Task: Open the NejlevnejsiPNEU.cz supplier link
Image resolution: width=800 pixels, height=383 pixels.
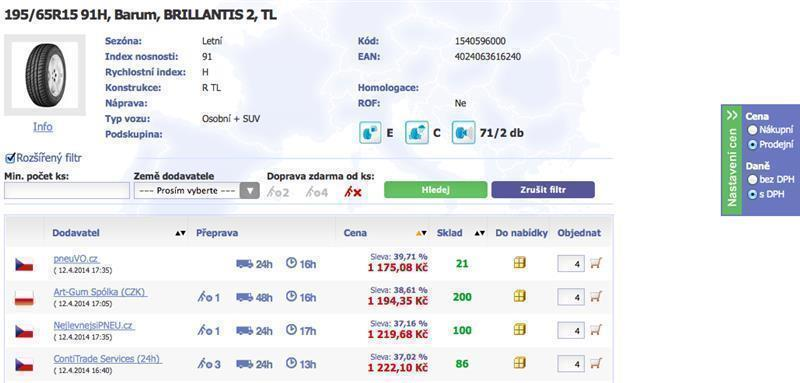Action: (94, 325)
